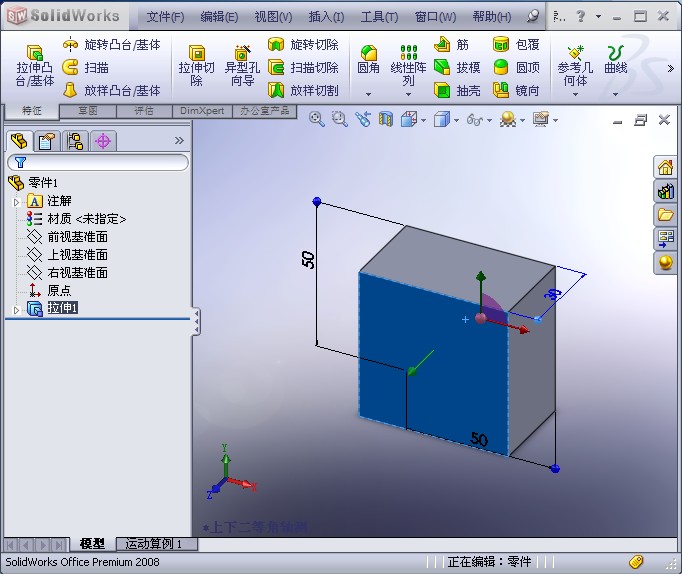Open the 工具(T) menu
Viewport: 682px width, 574px height.
(x=379, y=17)
